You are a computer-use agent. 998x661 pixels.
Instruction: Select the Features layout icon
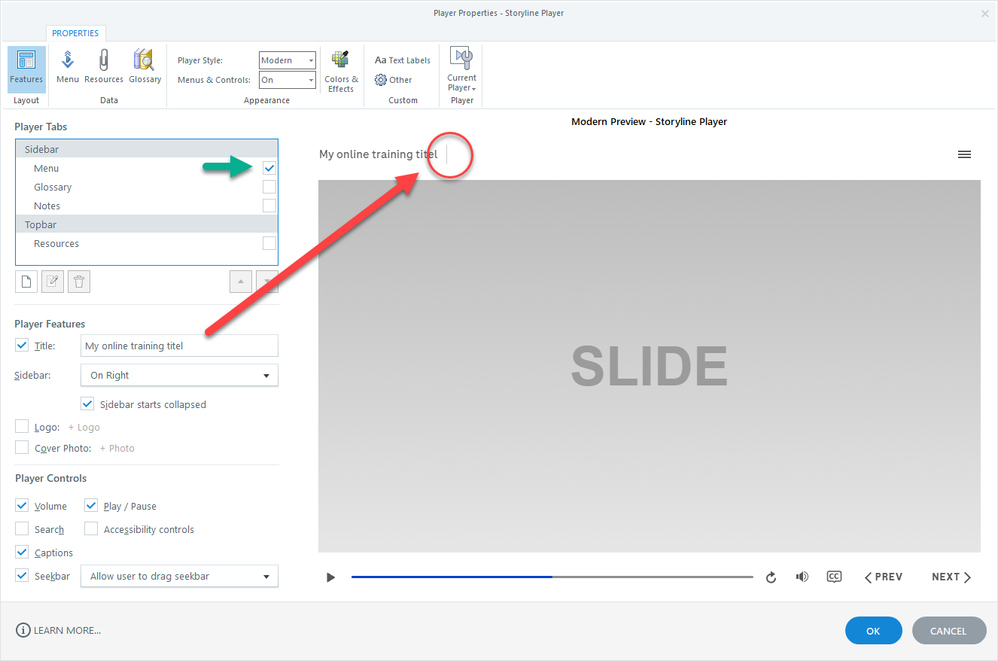click(26, 67)
